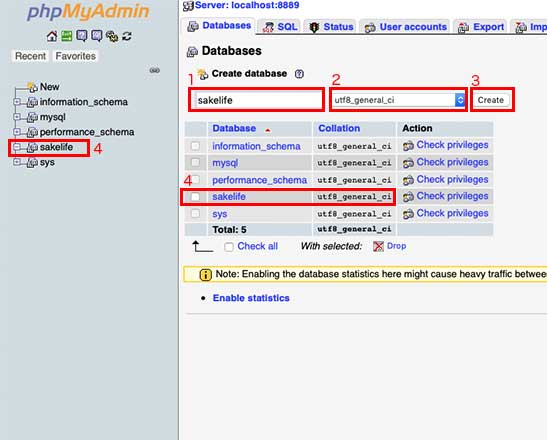Viewport: 547px width, 440px height.
Task: Click the link chain icon in sidebar
Action: (155, 70)
